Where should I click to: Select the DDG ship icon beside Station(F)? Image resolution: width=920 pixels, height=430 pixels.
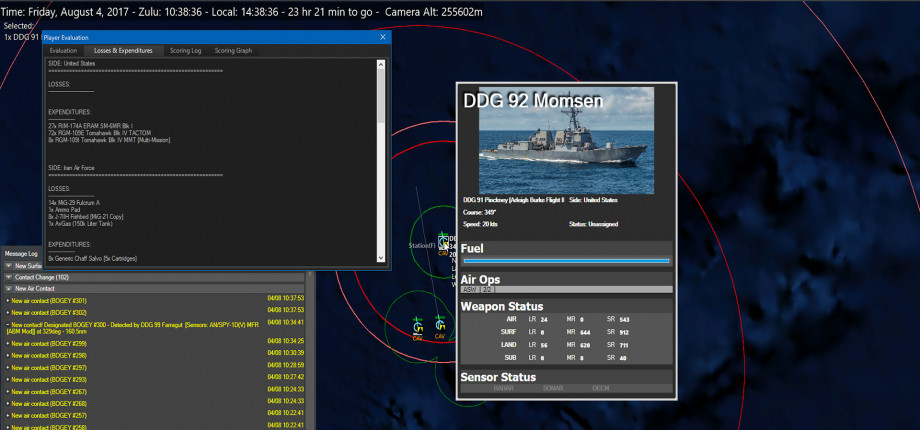[444, 242]
